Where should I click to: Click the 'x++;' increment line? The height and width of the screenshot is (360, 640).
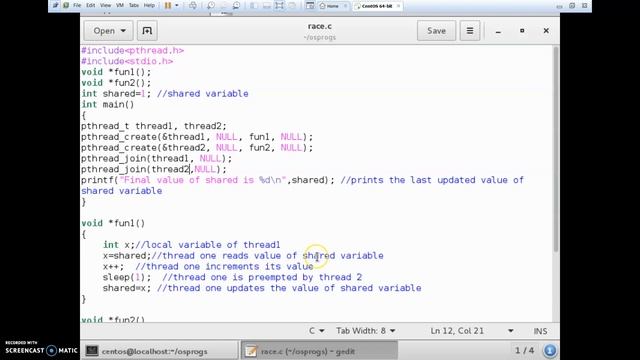208,267
